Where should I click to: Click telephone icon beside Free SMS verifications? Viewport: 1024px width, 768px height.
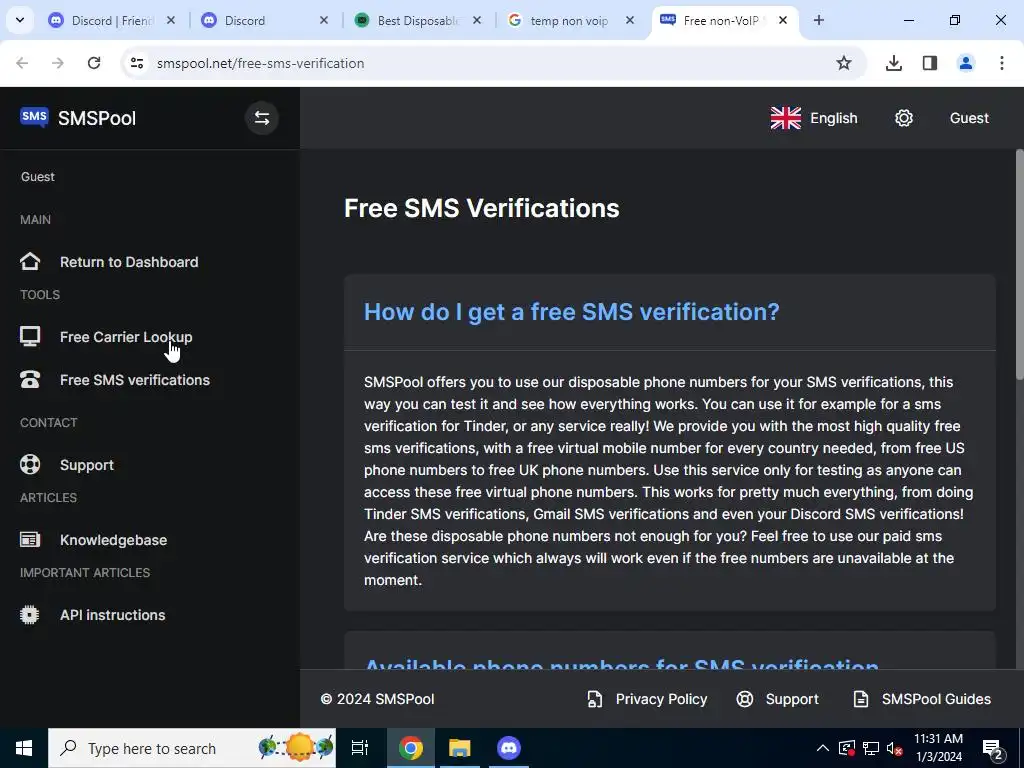click(x=30, y=380)
